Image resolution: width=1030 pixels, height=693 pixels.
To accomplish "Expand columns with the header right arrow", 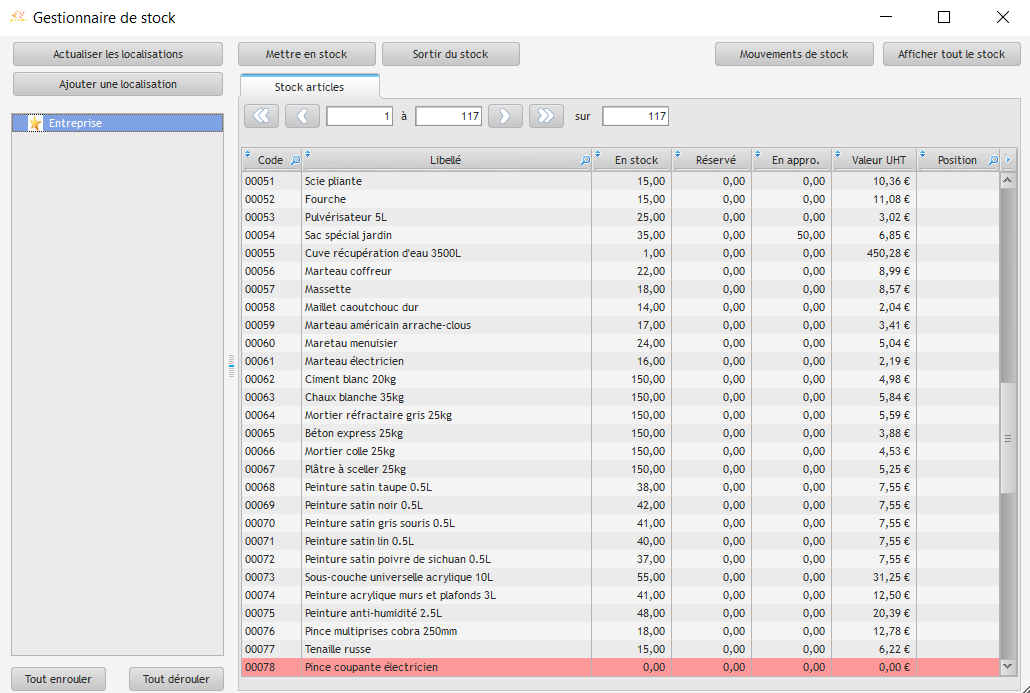I will 1008,160.
